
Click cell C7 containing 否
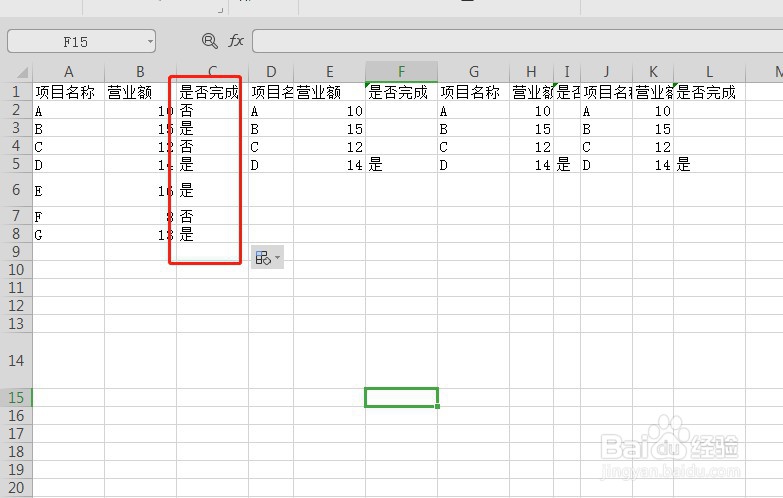tap(212, 216)
